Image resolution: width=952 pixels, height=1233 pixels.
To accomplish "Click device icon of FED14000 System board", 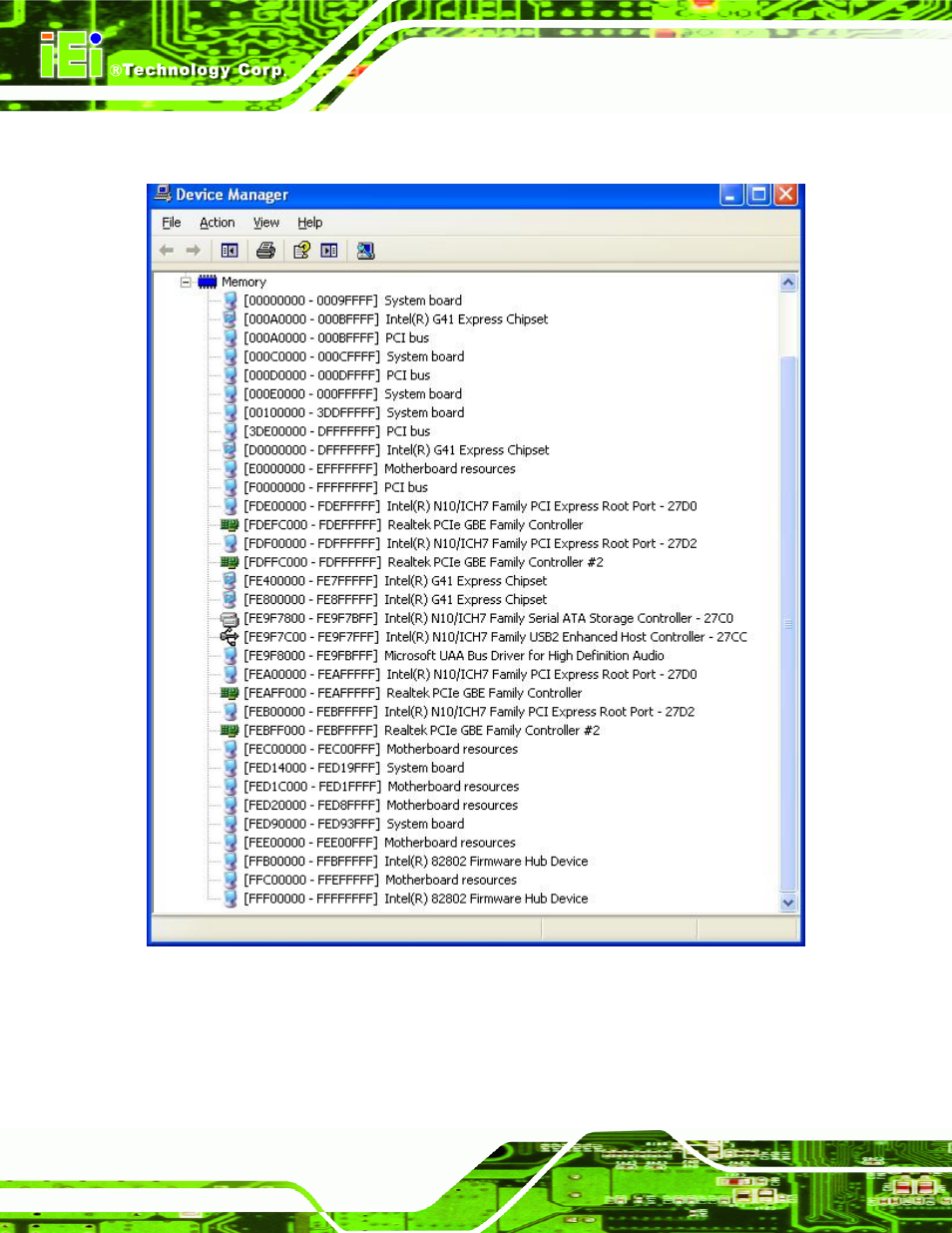I will tap(231, 768).
